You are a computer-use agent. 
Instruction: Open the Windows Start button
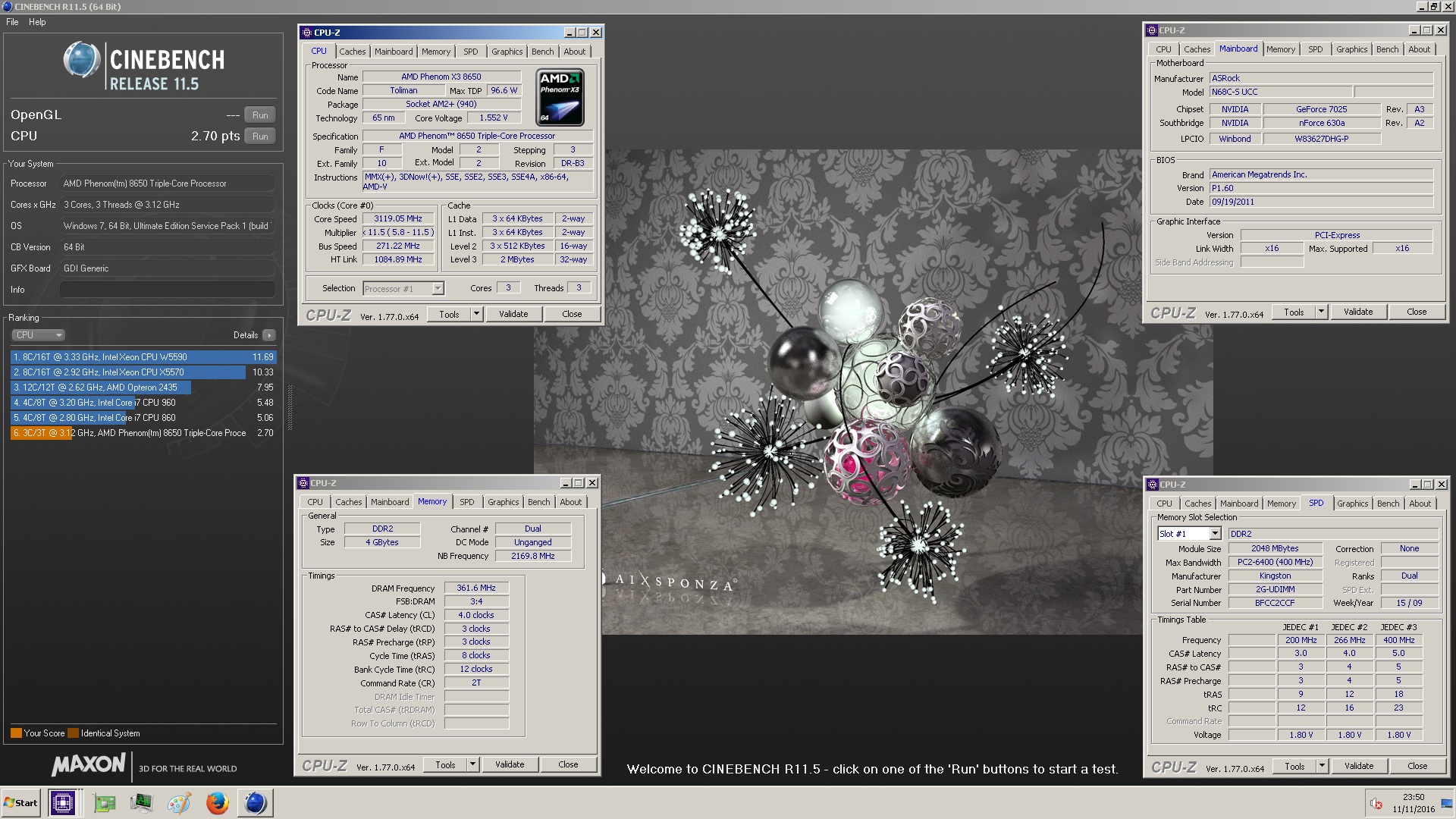21,802
